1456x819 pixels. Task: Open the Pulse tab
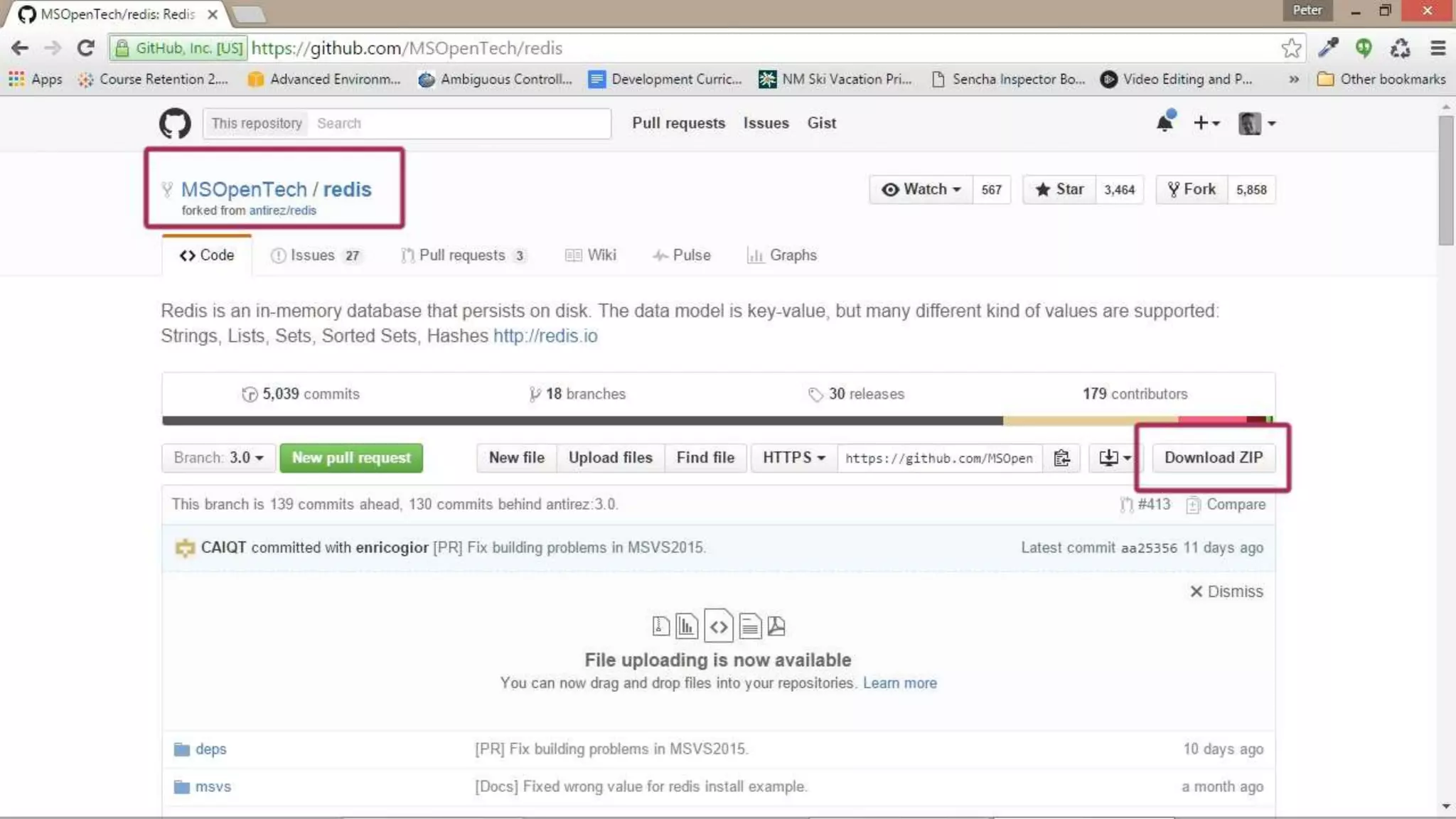pyautogui.click(x=682, y=255)
